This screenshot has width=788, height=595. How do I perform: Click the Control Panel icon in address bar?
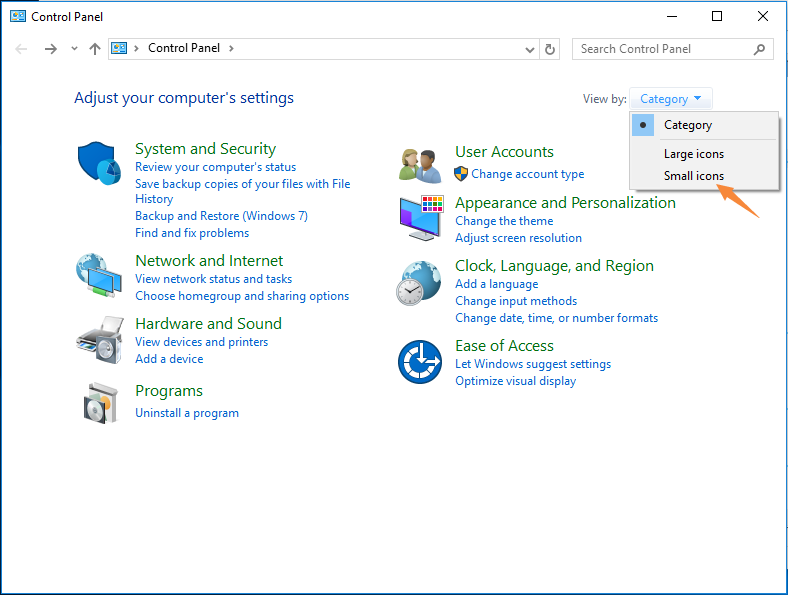pyautogui.click(x=119, y=48)
